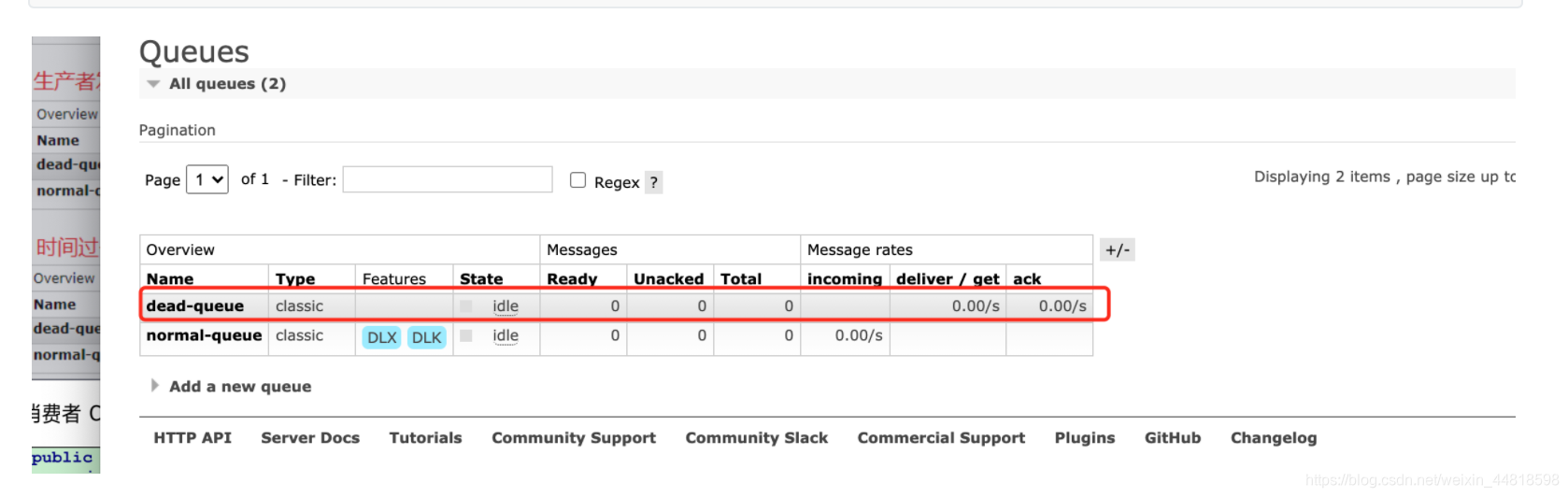Image resolution: width=1568 pixels, height=497 pixels.
Task: Sort table by deliver / get column
Action: point(948,278)
